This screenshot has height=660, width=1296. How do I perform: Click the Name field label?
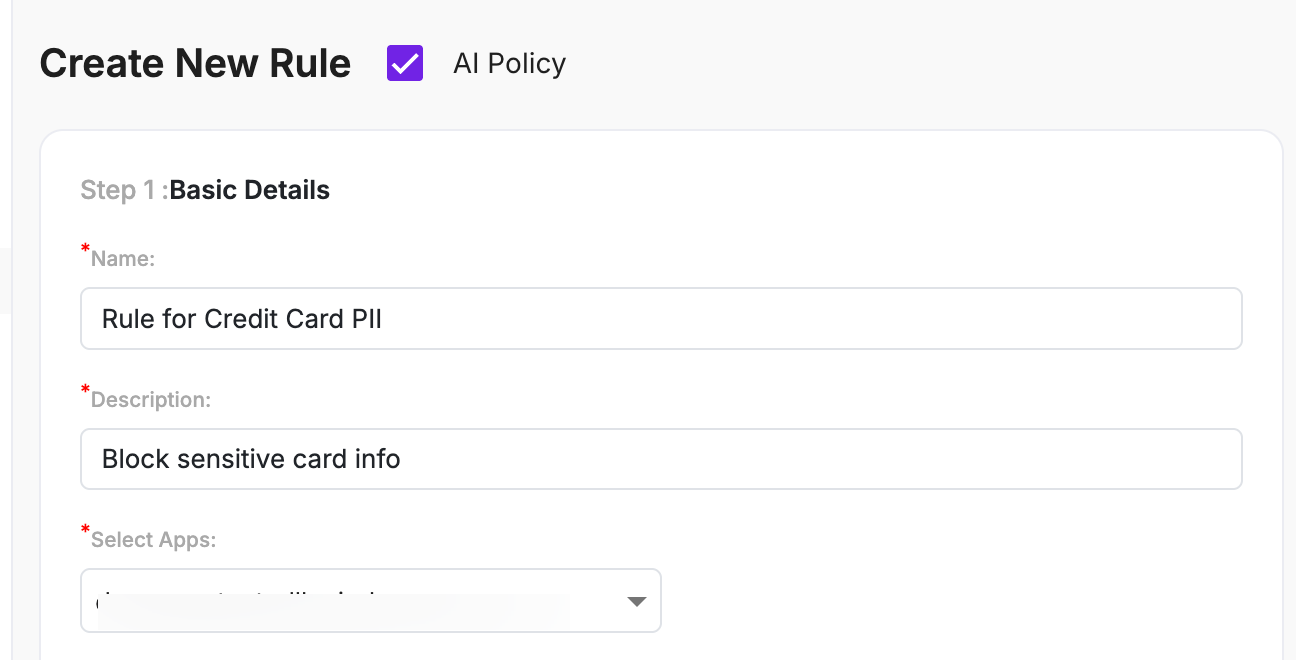coord(122,258)
